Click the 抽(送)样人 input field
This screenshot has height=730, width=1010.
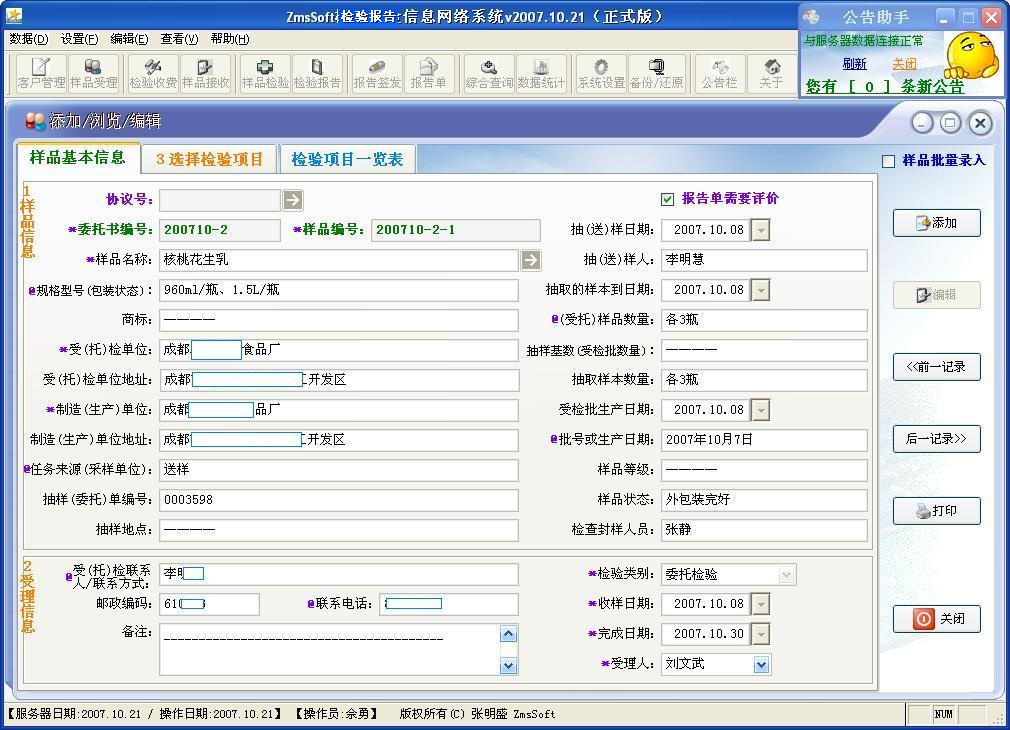coord(764,260)
